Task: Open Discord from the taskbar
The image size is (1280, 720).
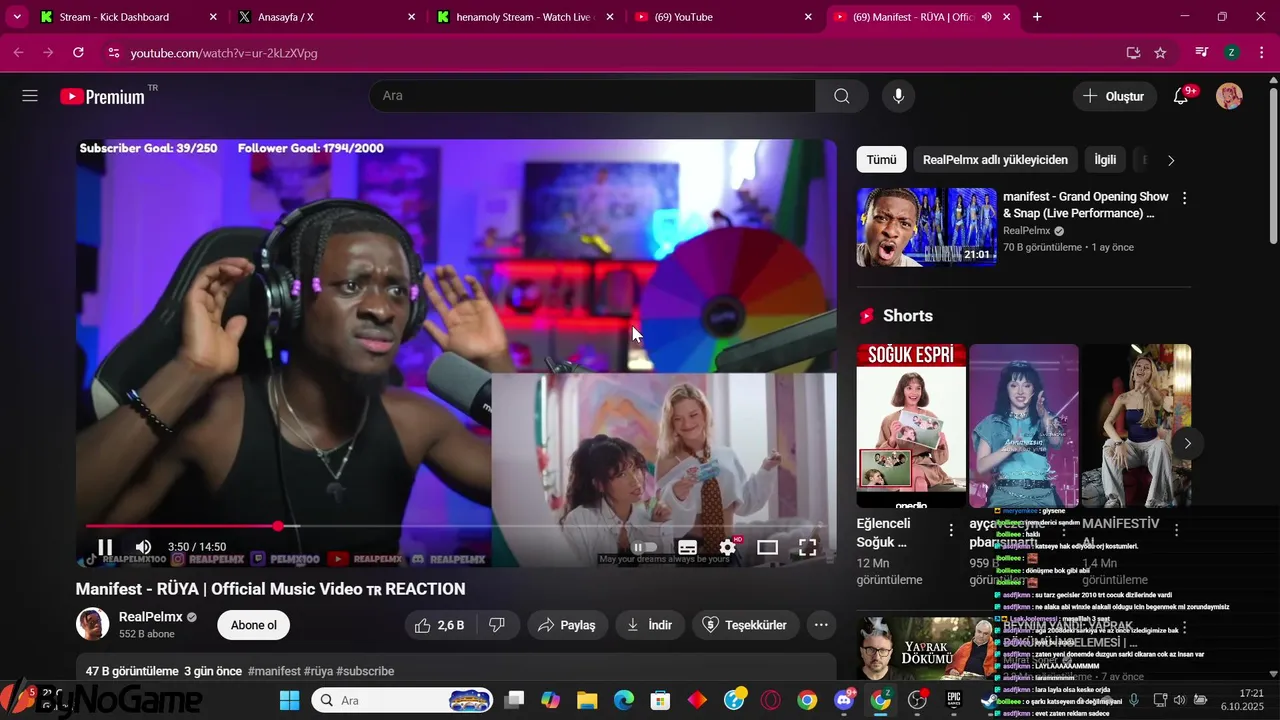Action: (844, 700)
